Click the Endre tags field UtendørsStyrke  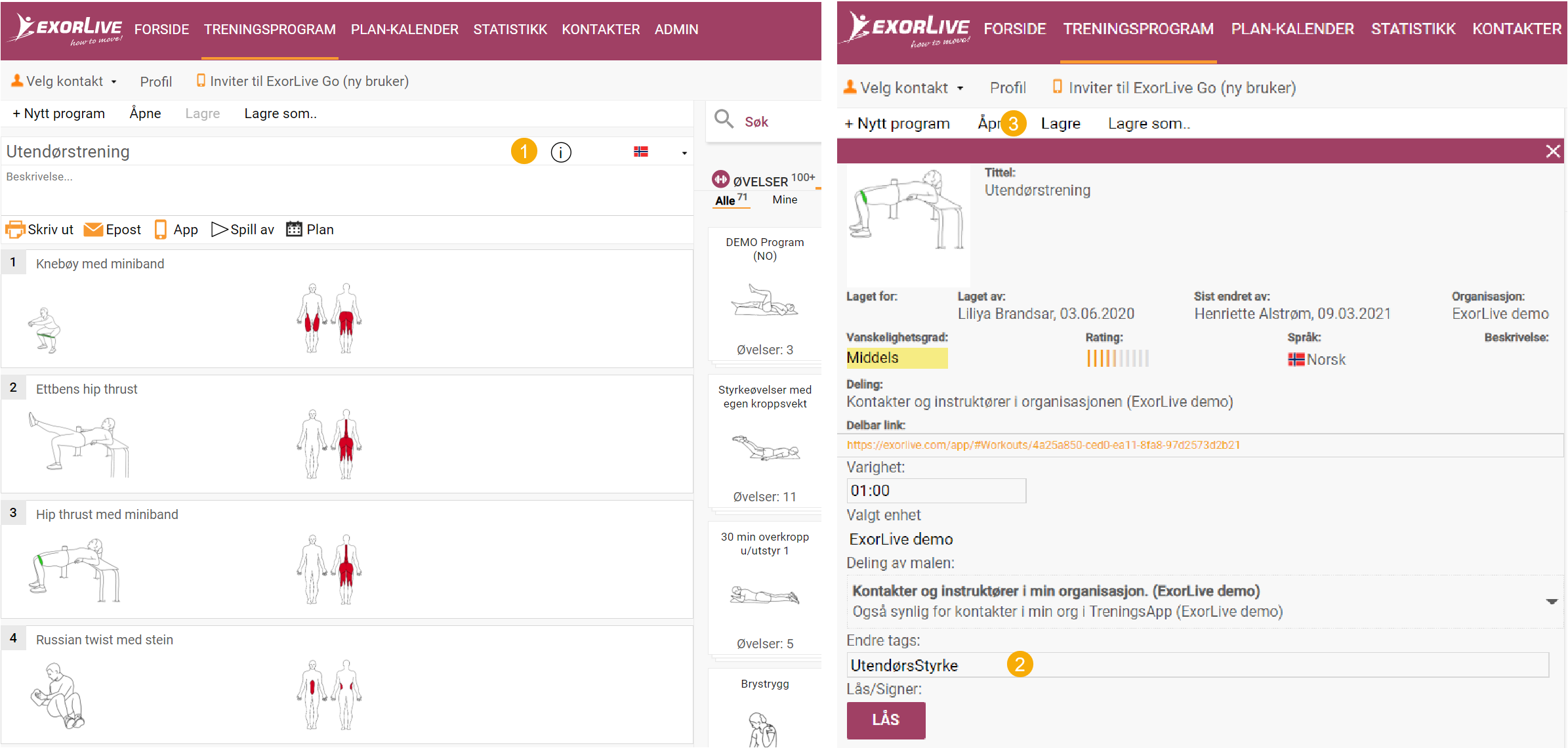point(1197,665)
